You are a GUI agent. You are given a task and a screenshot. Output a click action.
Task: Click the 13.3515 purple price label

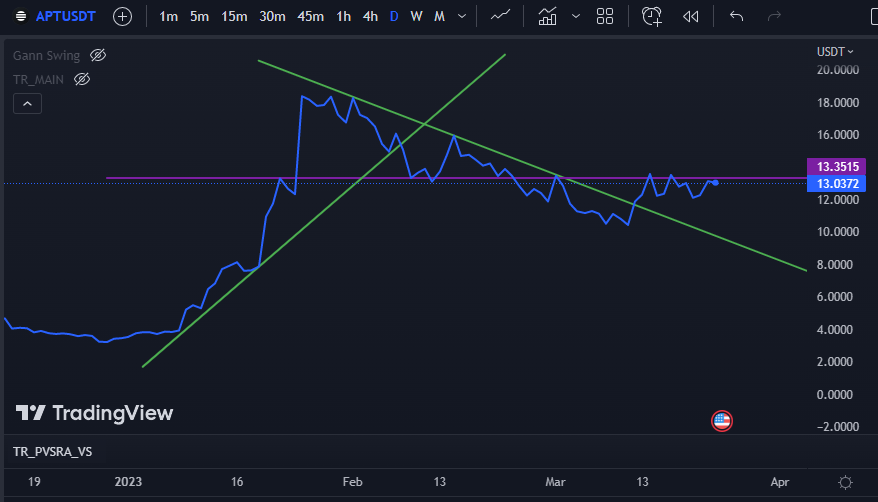tap(837, 166)
